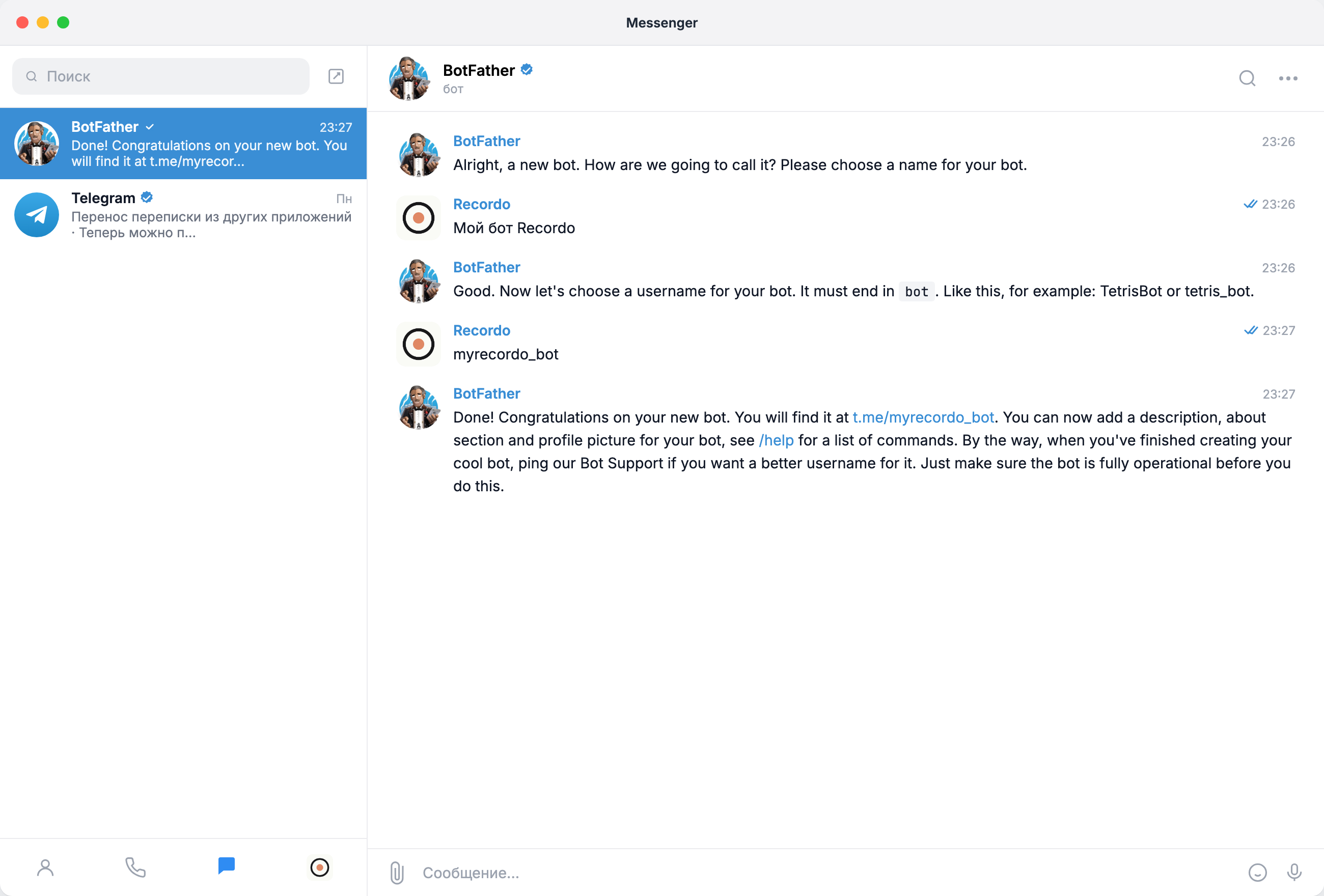Click the Recordo sender name above Мой бот
Screen dimensions: 1324x896
click(481, 204)
